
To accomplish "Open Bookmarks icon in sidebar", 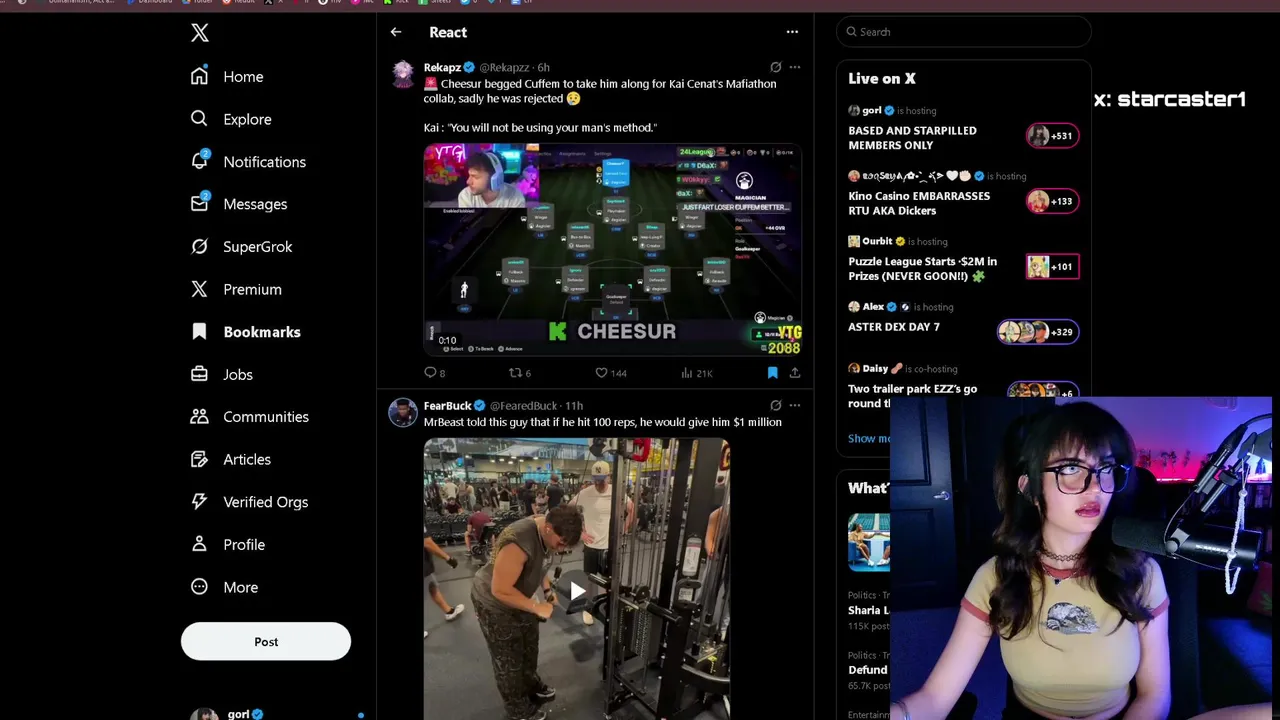I will [200, 331].
